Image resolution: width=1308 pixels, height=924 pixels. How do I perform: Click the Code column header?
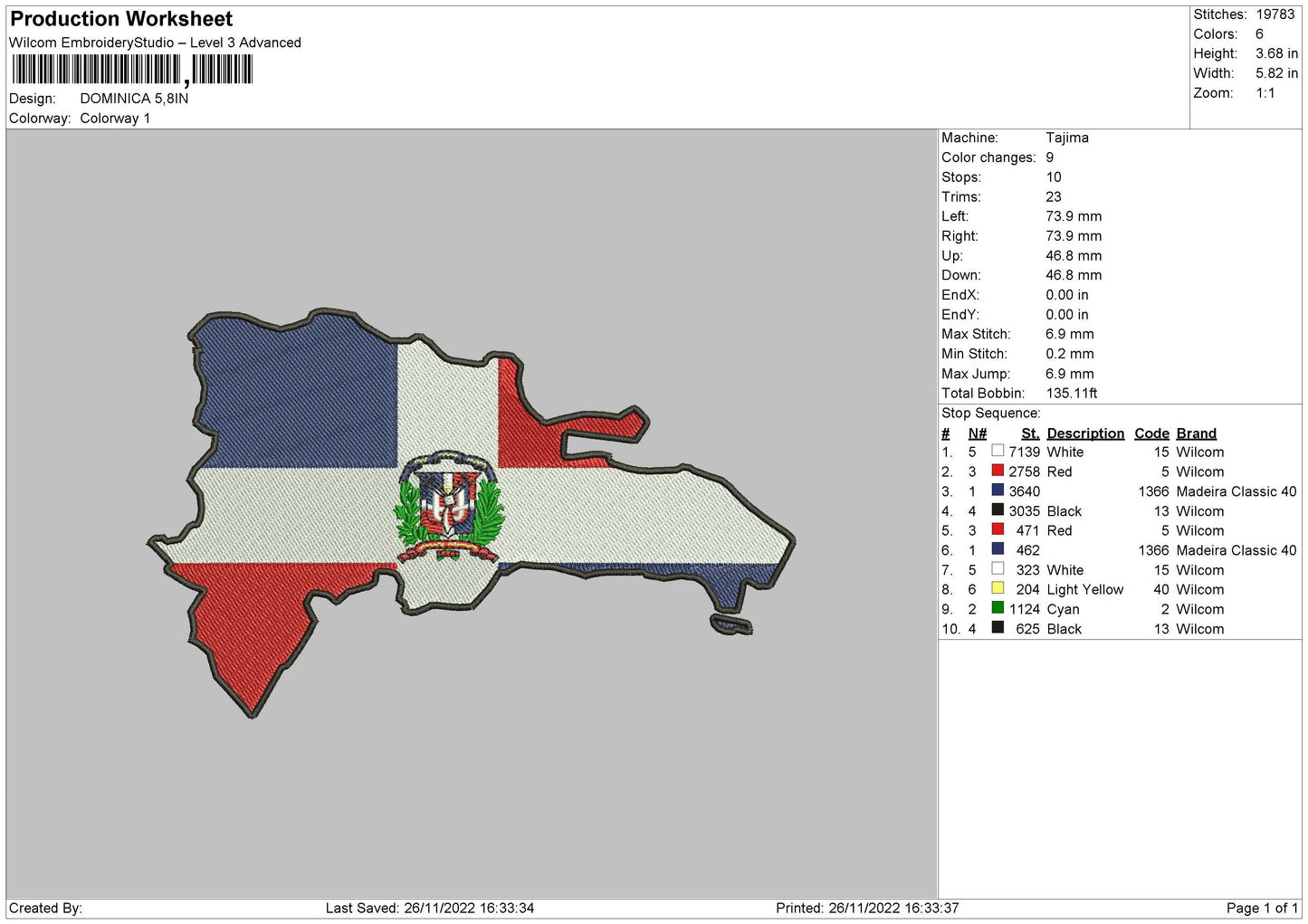tap(1152, 433)
